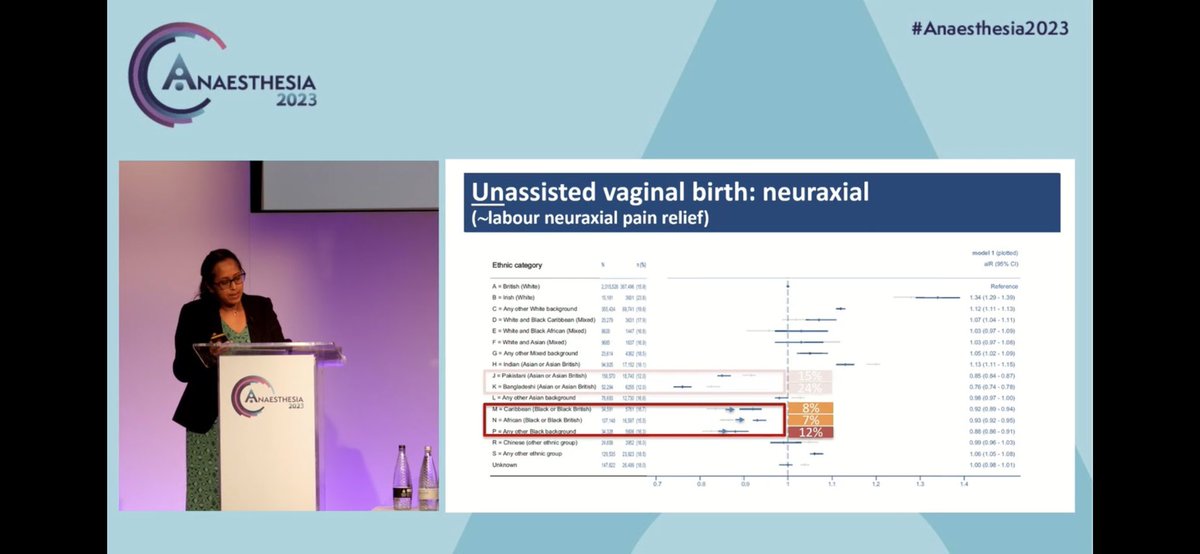Image resolution: width=1200 pixels, height=554 pixels.
Task: Select 'R = Chinese (other ethnic group)' row
Action: [x=533, y=442]
